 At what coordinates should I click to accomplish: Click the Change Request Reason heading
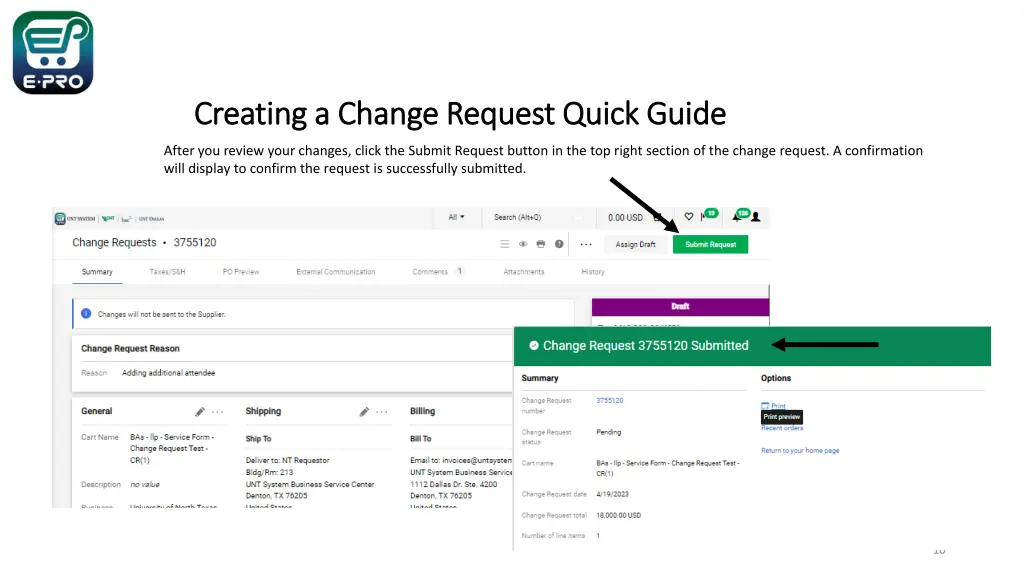(130, 349)
